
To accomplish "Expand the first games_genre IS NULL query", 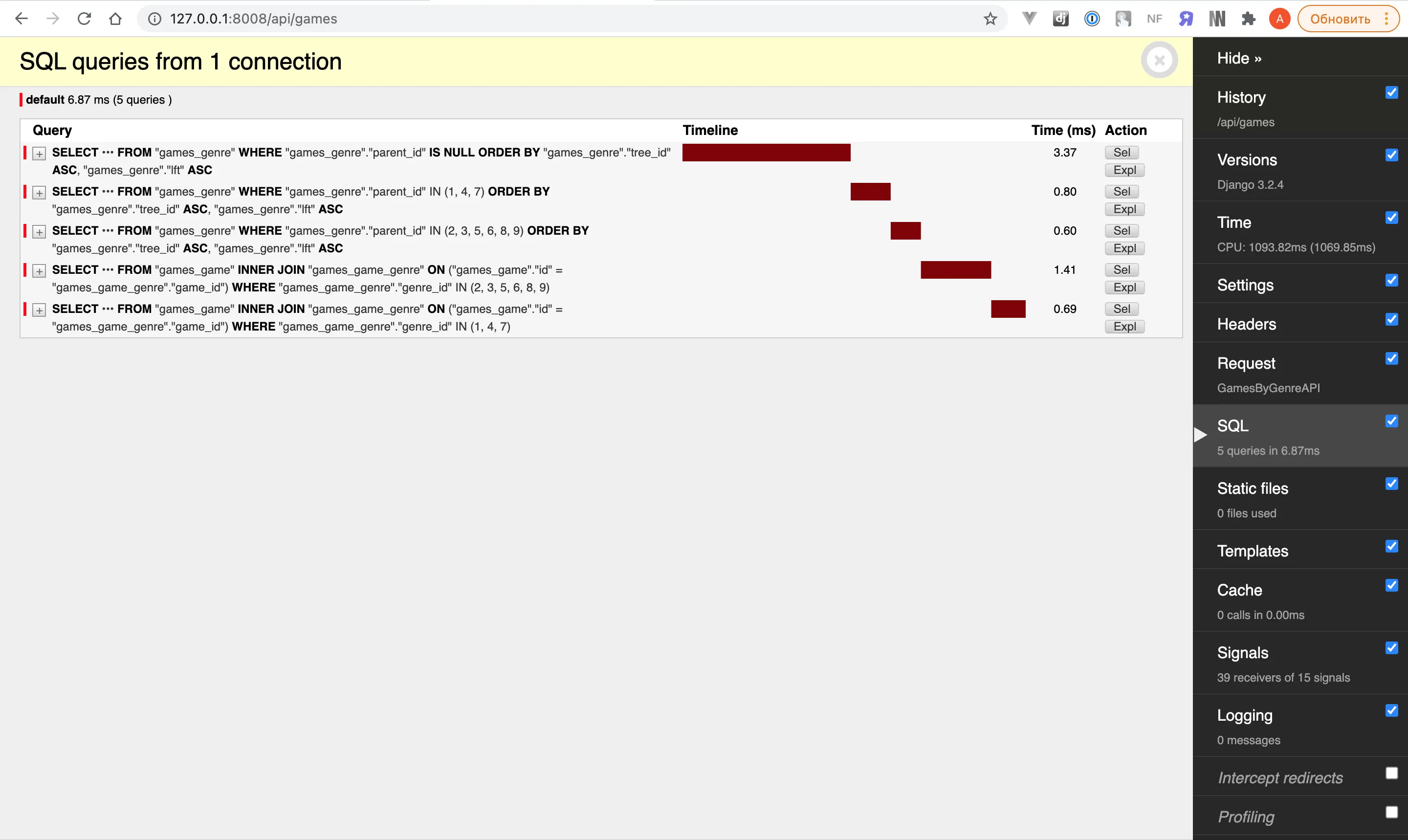I will [x=39, y=154].
